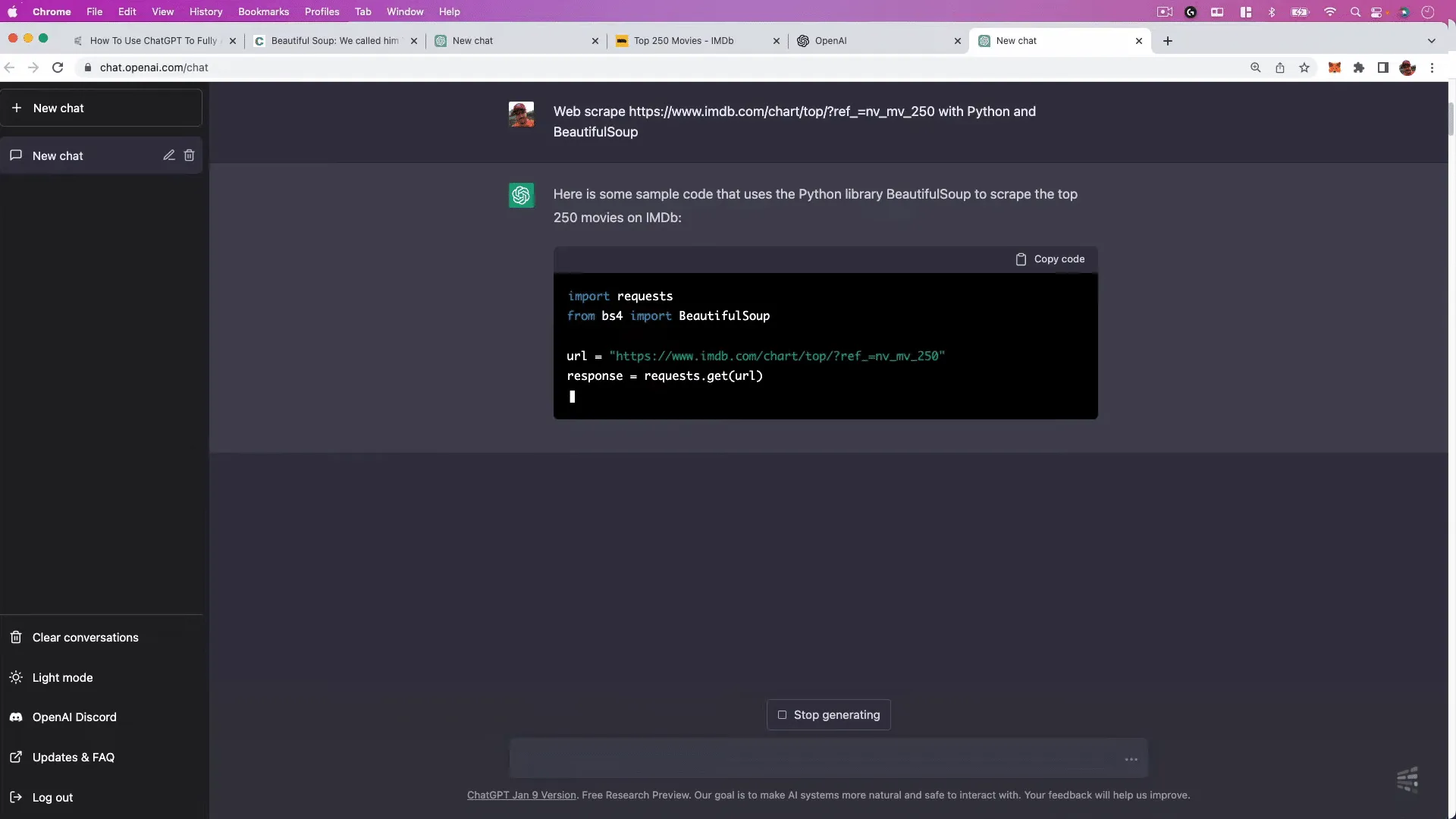Open the Bookmarks menu
Screen dimensions: 1456x819
(x=263, y=11)
